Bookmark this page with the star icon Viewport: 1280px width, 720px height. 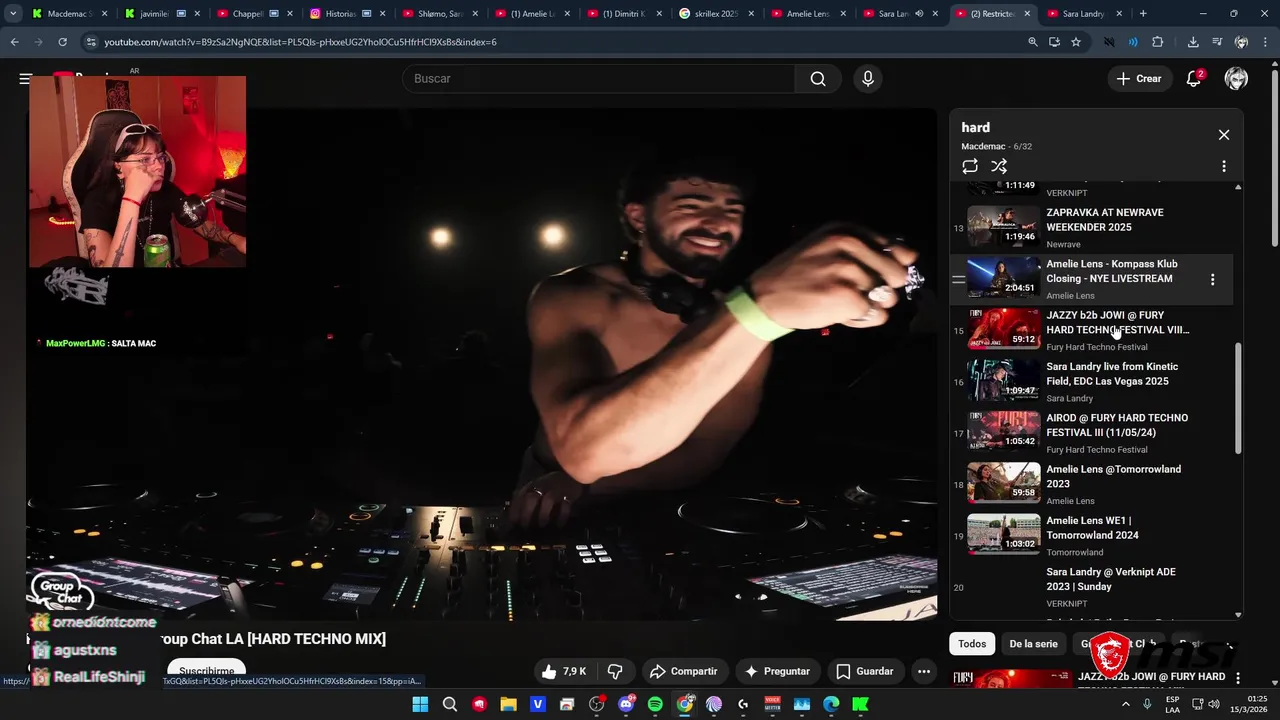(1076, 42)
